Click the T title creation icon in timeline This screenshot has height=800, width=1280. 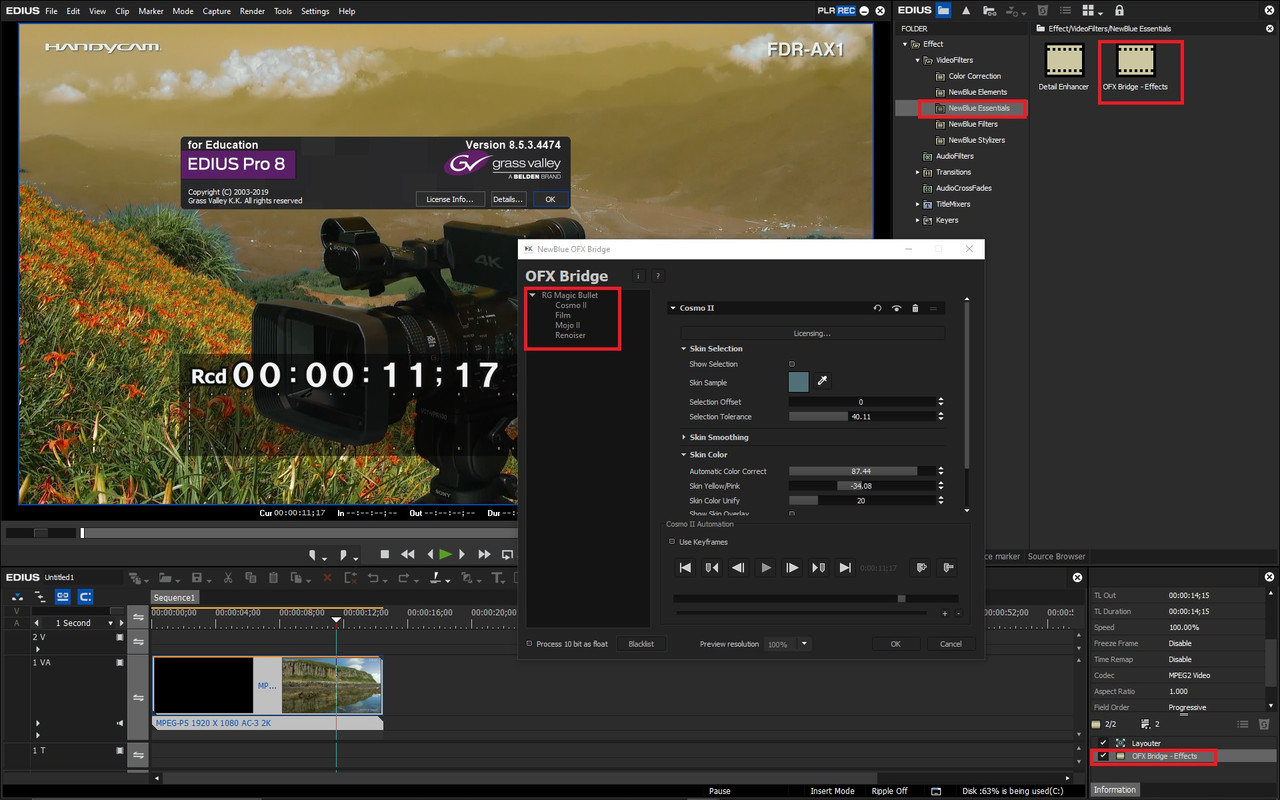497,578
